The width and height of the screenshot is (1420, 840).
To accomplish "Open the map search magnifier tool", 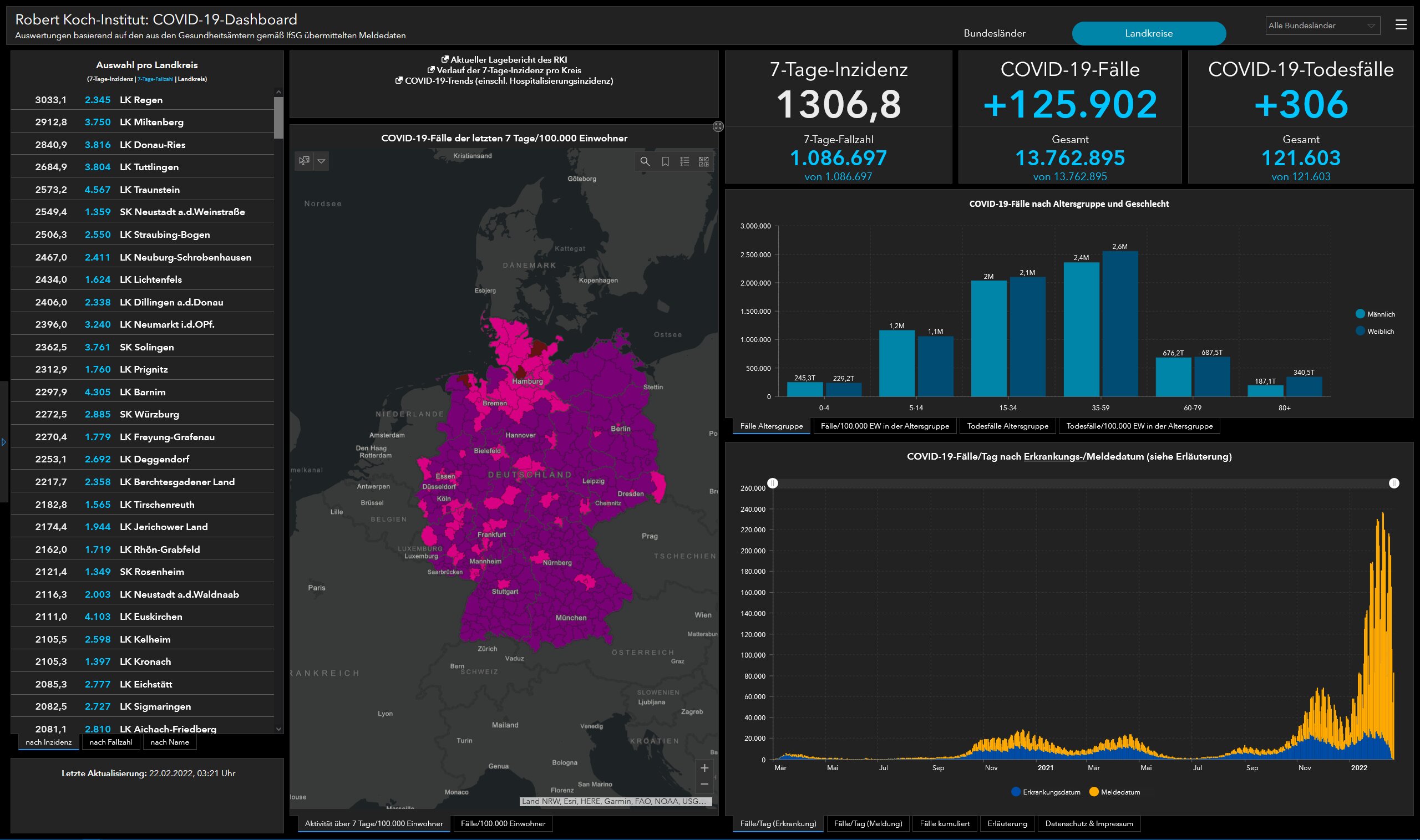I will click(x=645, y=161).
